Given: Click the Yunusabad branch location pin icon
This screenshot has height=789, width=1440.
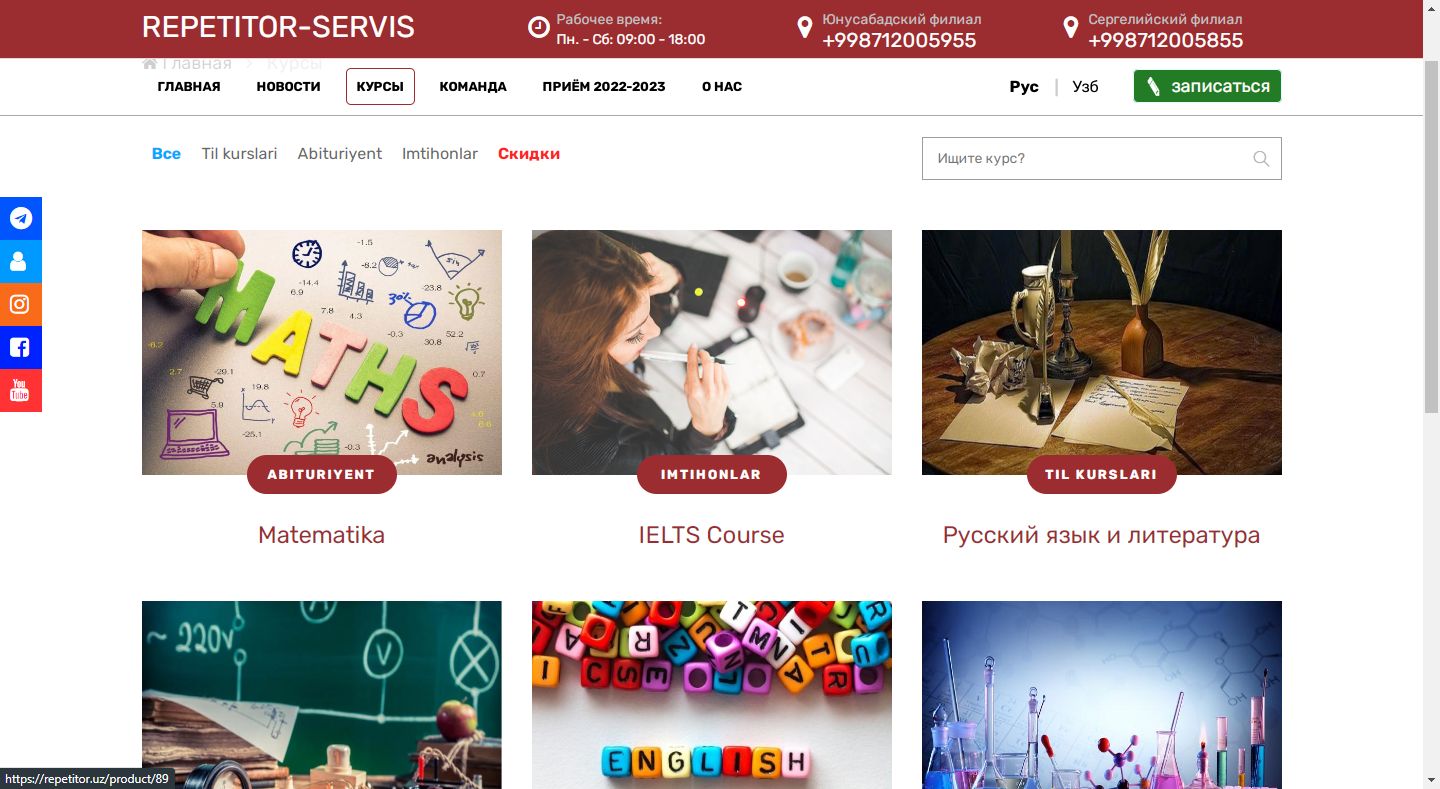Looking at the screenshot, I should point(805,27).
